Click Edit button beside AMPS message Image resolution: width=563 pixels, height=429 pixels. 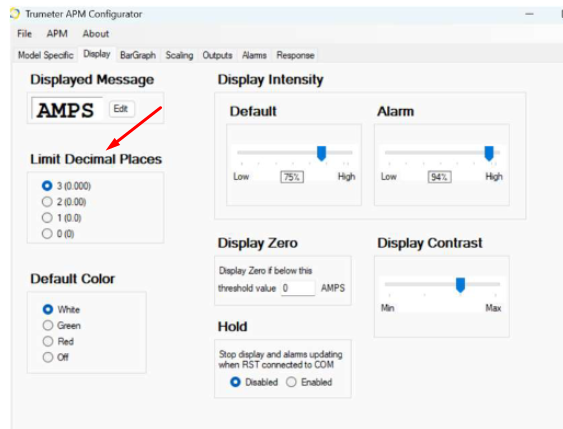pos(122,109)
